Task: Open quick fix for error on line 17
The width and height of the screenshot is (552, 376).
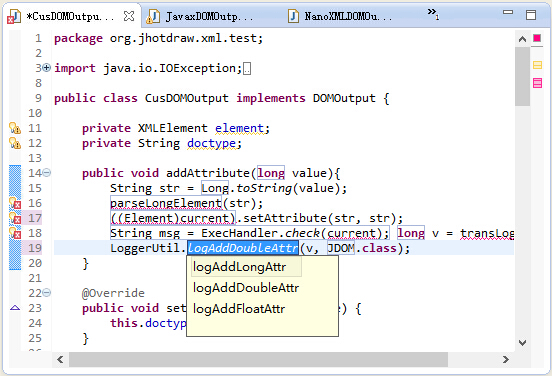Action: (15, 218)
